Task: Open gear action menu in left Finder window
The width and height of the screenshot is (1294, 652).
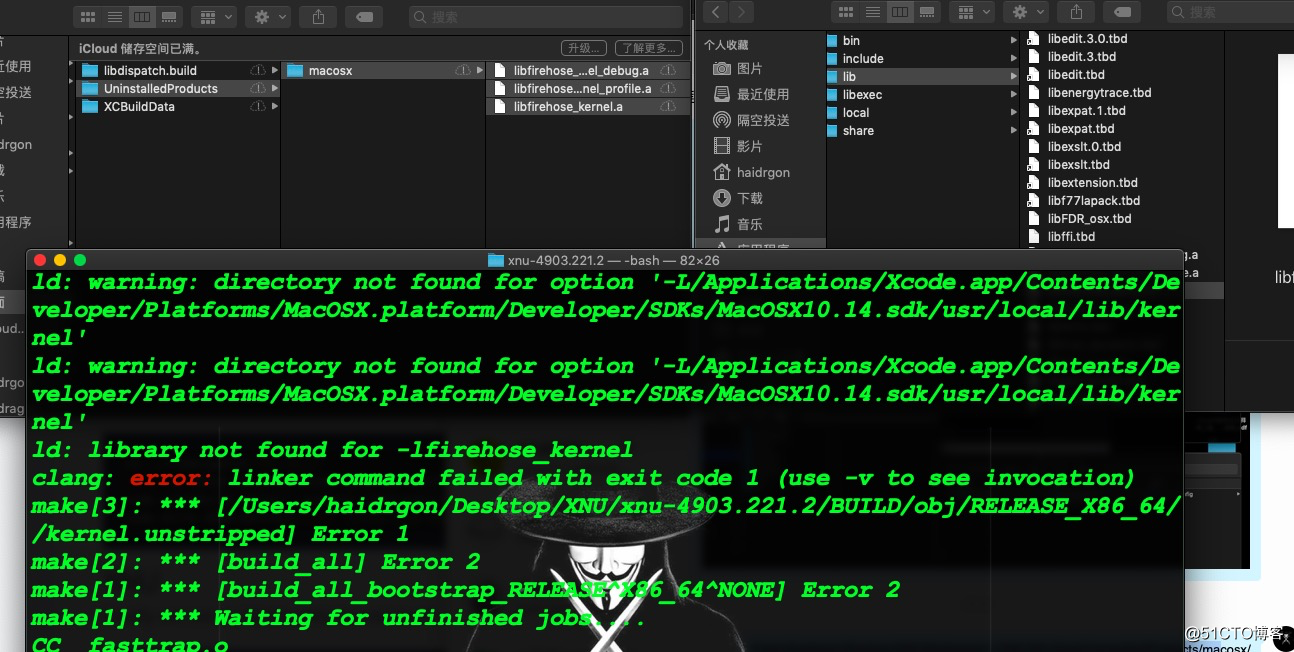Action: click(x=268, y=16)
